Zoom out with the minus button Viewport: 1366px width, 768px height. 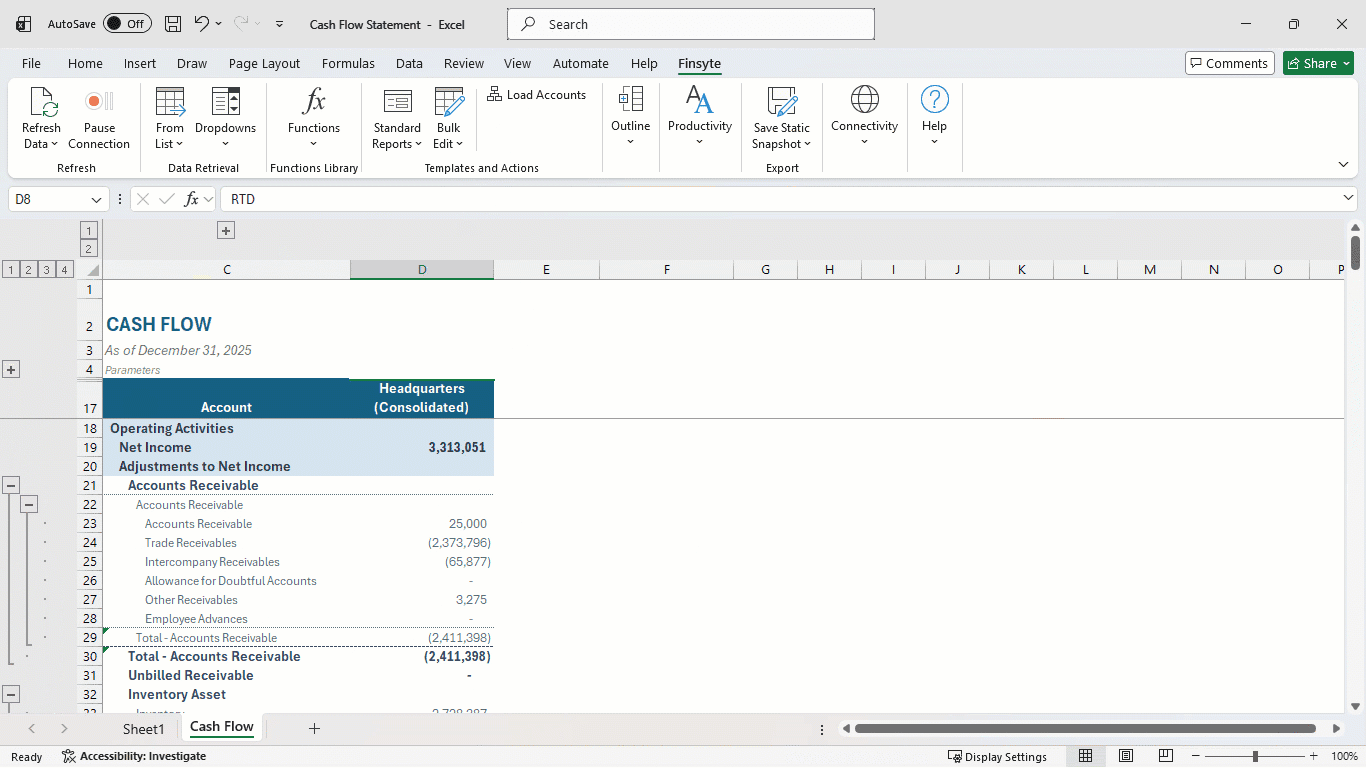coord(1196,756)
